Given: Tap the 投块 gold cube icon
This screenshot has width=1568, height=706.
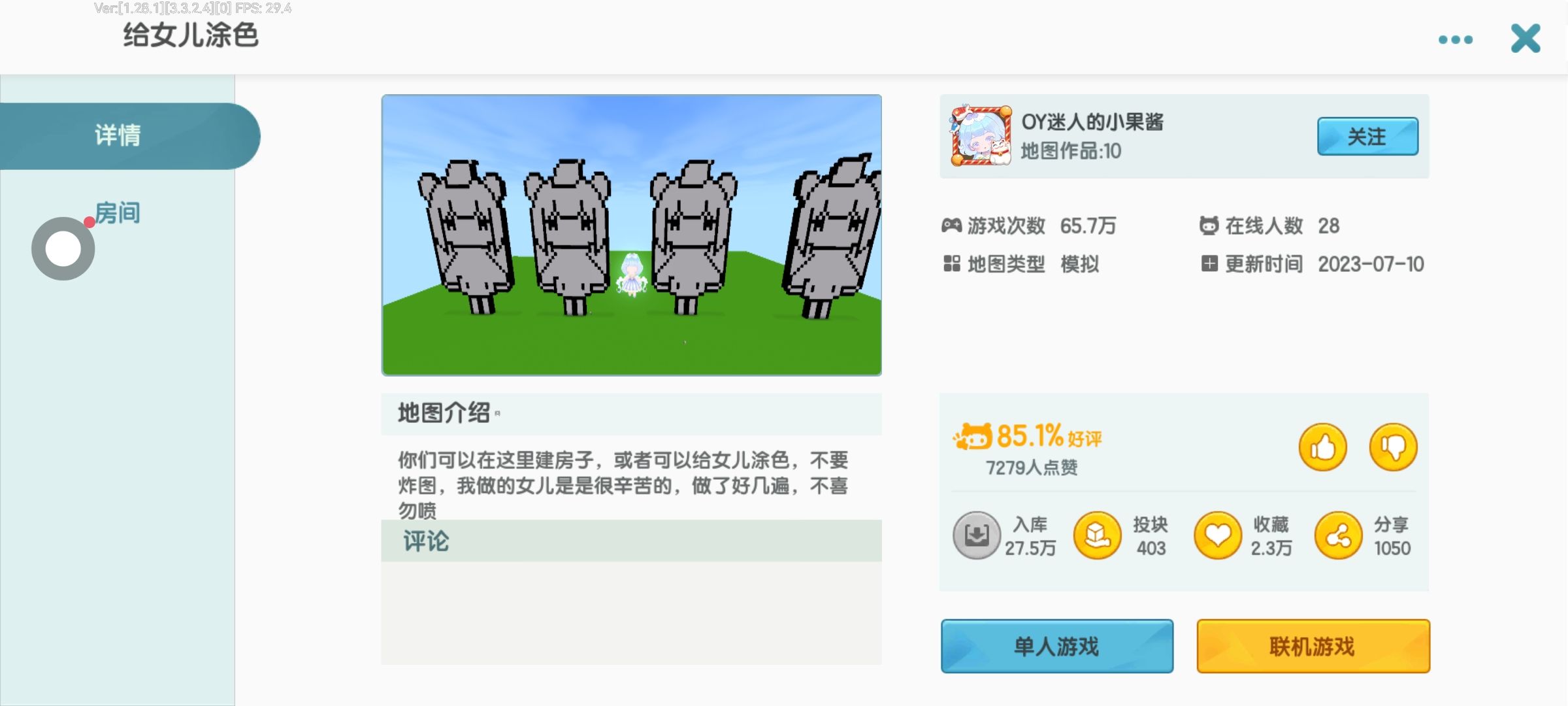Looking at the screenshot, I should coord(1098,535).
